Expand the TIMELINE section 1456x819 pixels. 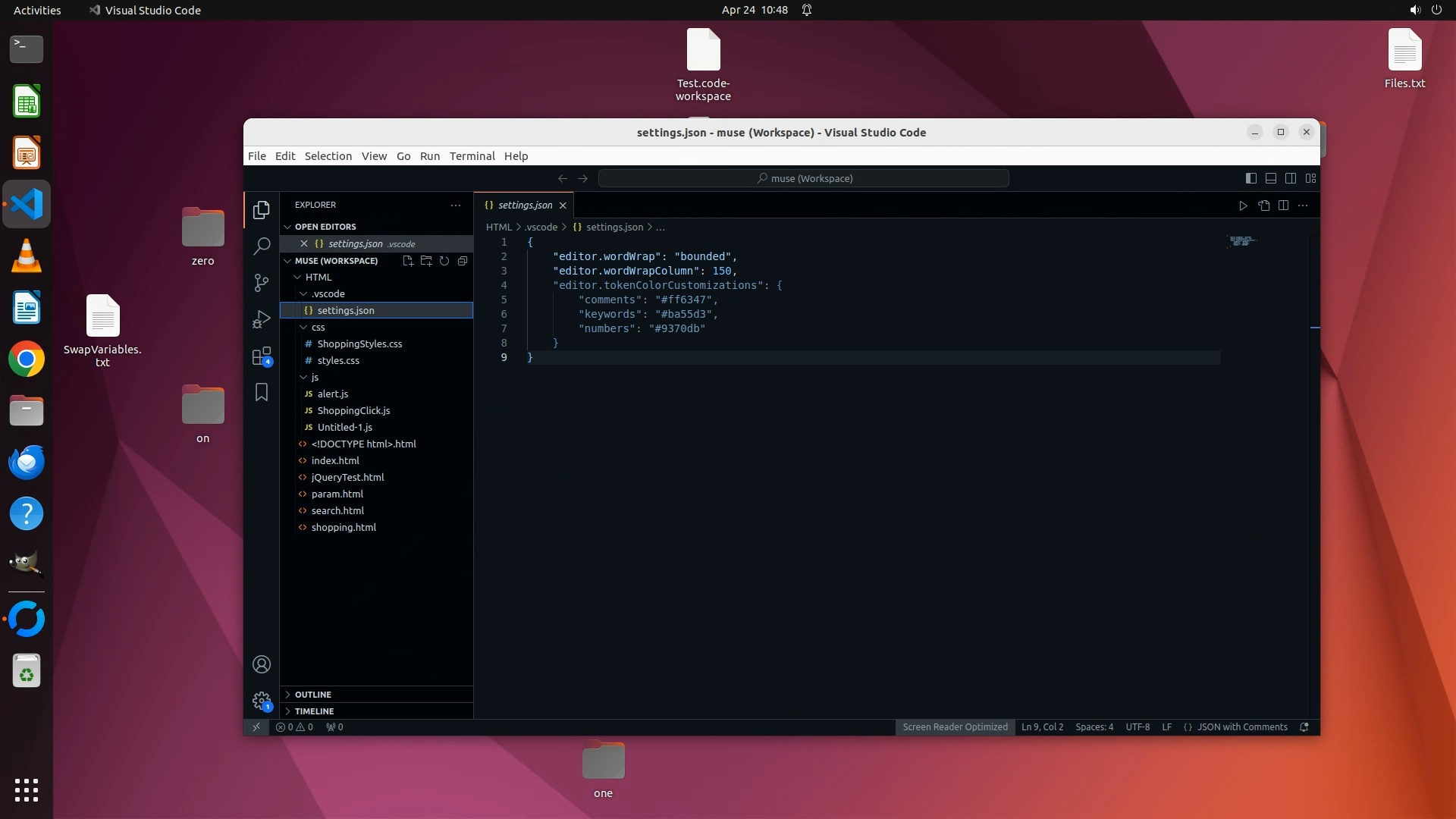click(x=314, y=711)
